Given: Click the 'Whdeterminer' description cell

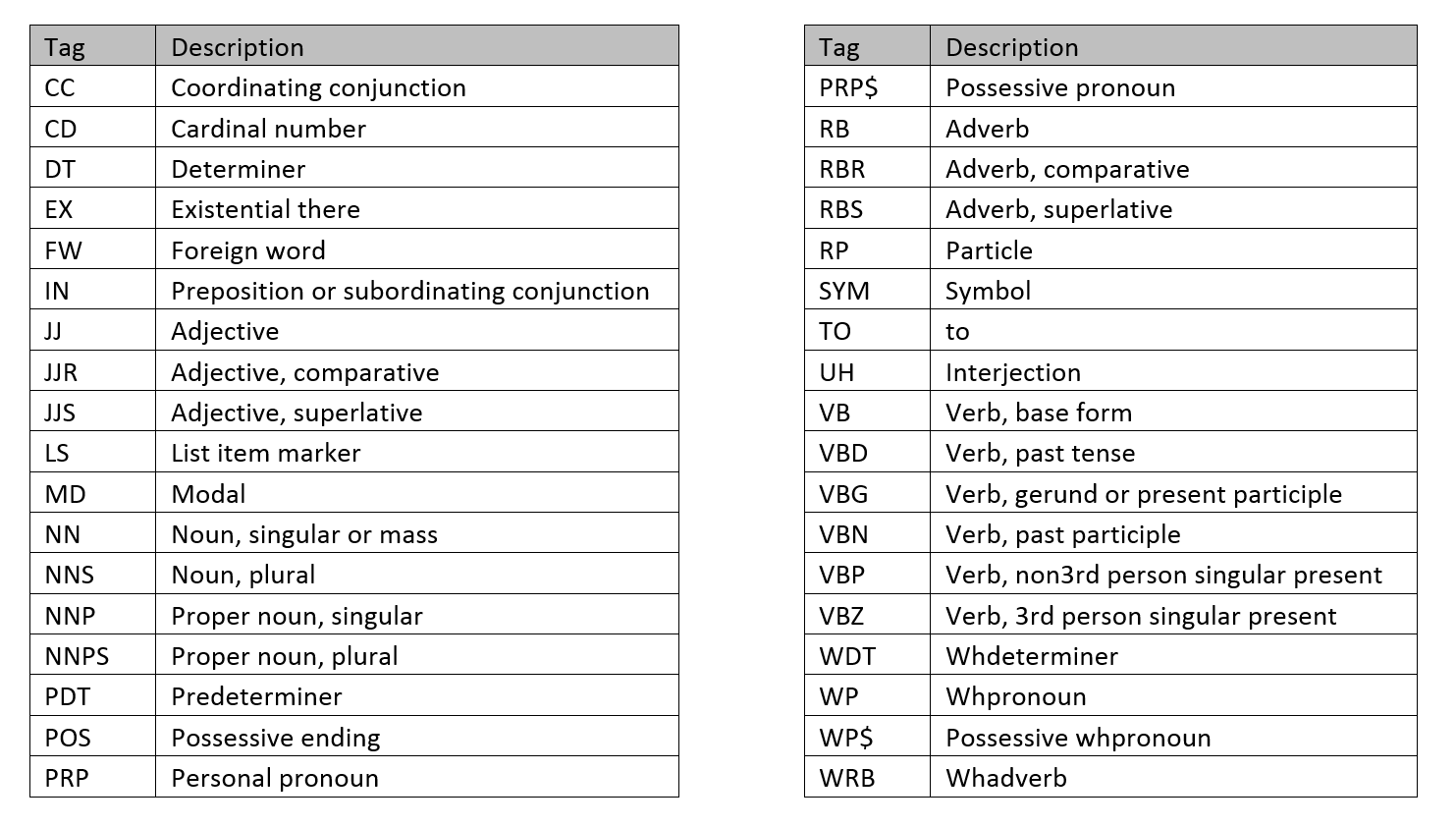Looking at the screenshot, I should [1031, 656].
